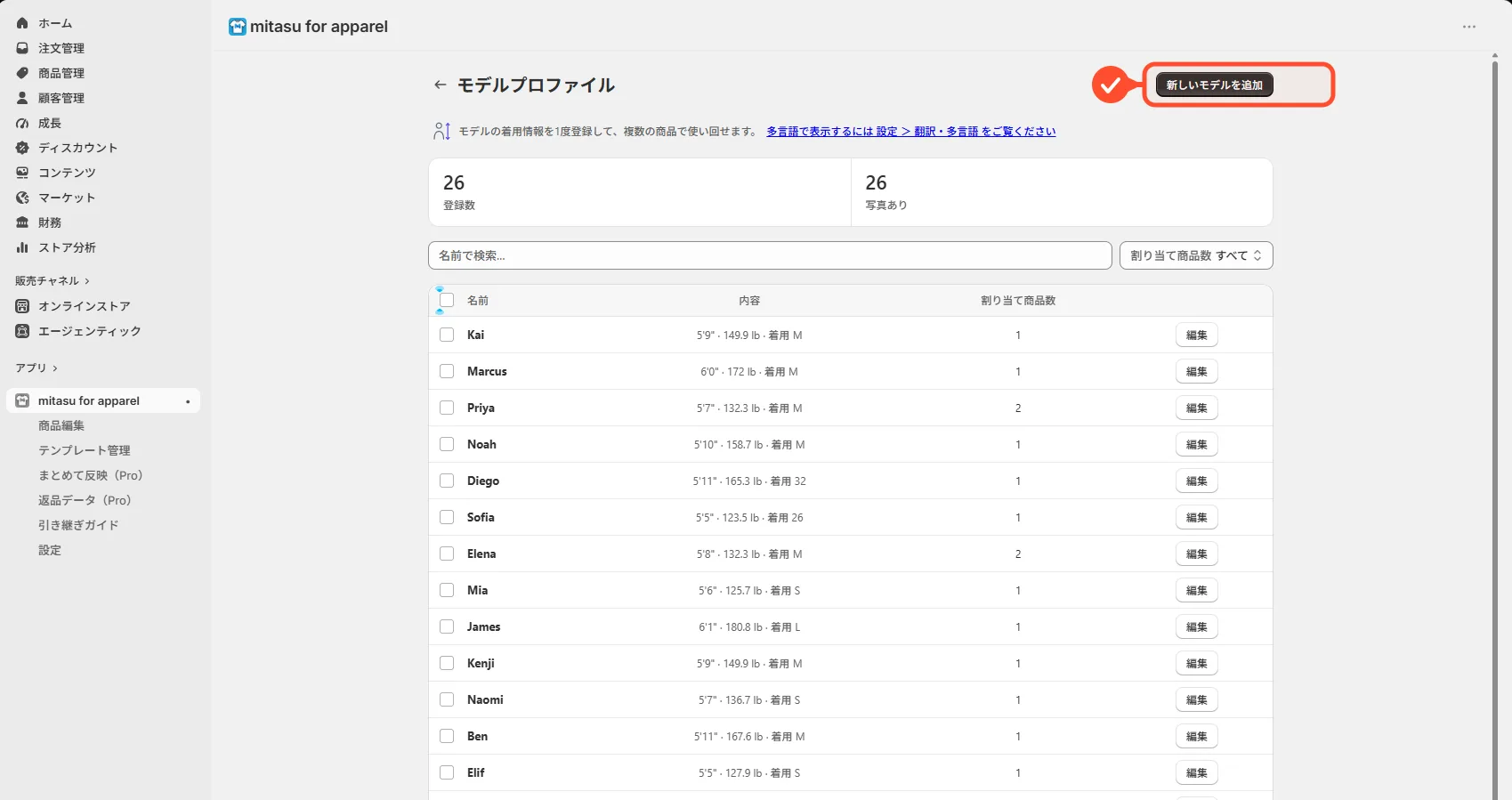Open まとめて反映（Pro）menu item
Image resolution: width=1512 pixels, height=800 pixels.
[x=91, y=475]
